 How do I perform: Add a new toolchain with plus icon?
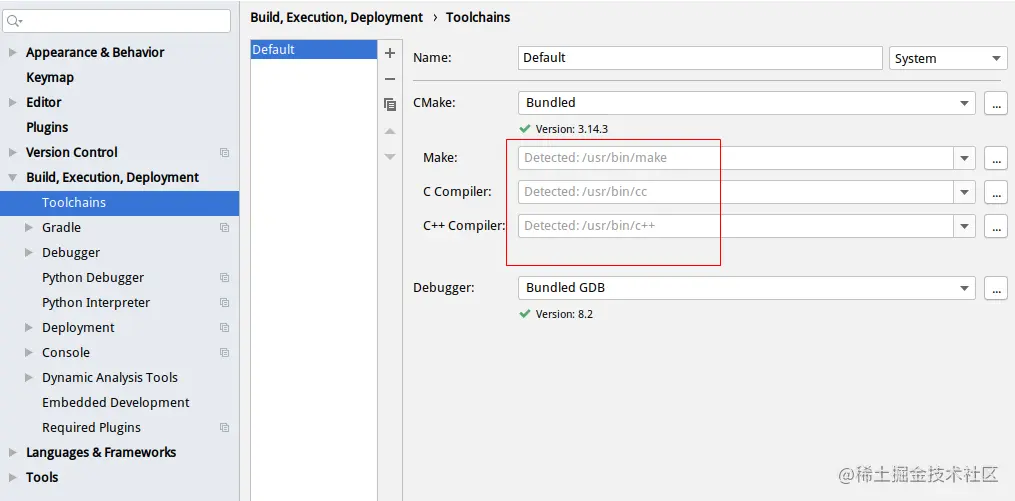click(x=390, y=53)
